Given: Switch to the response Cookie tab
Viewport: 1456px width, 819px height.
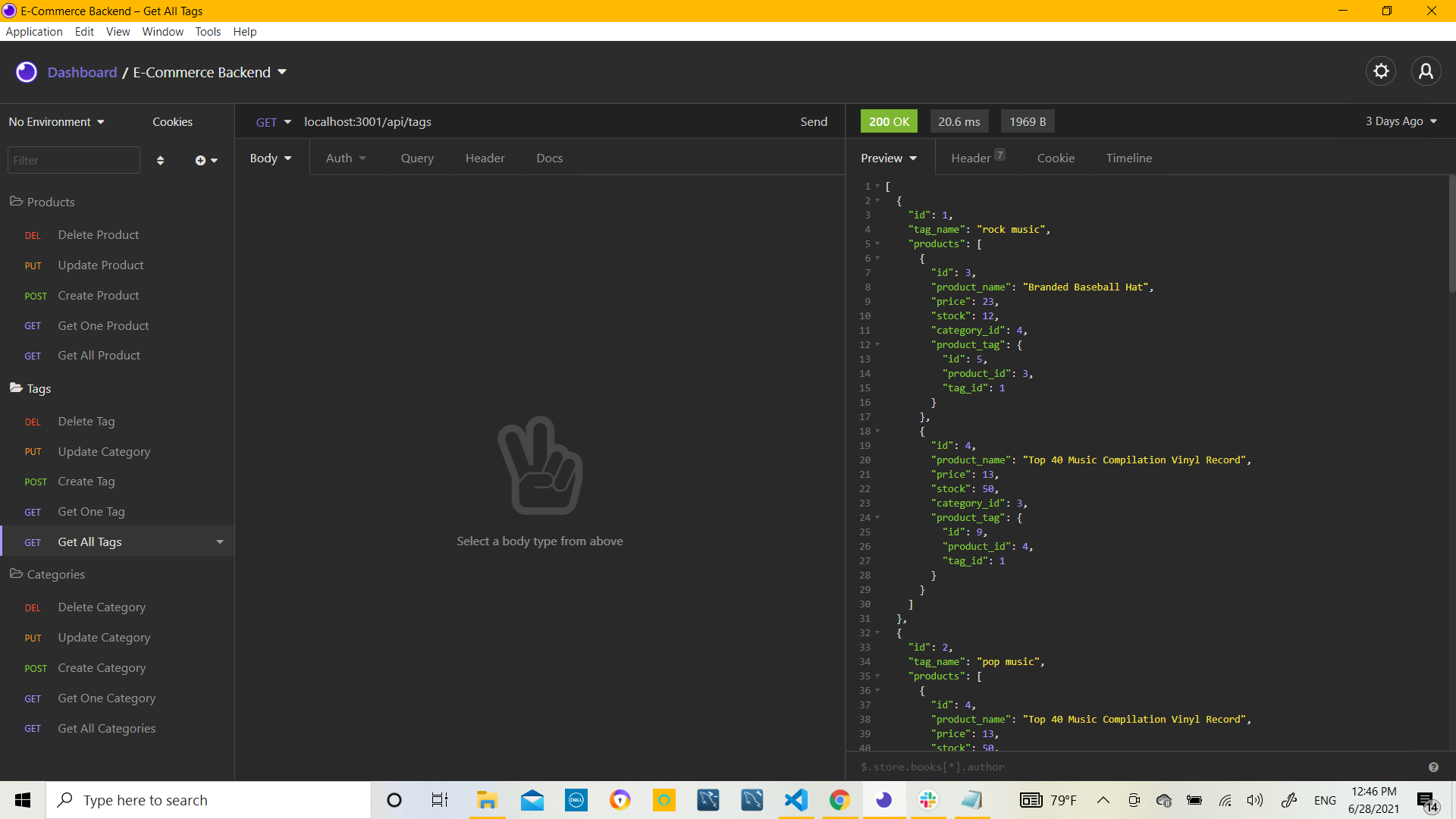Looking at the screenshot, I should pos(1056,158).
